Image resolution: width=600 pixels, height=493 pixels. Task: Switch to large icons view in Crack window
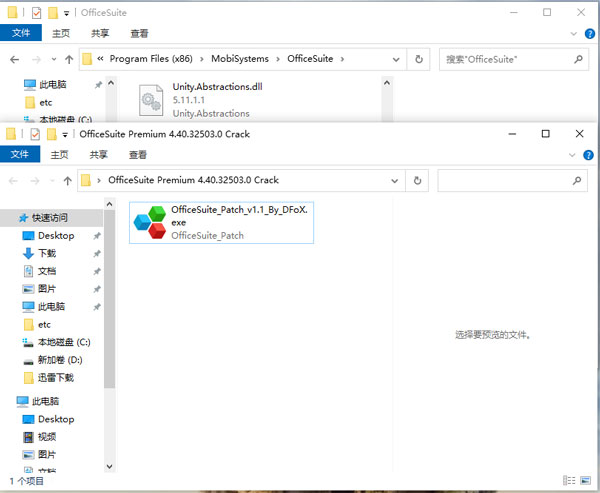tap(585, 480)
